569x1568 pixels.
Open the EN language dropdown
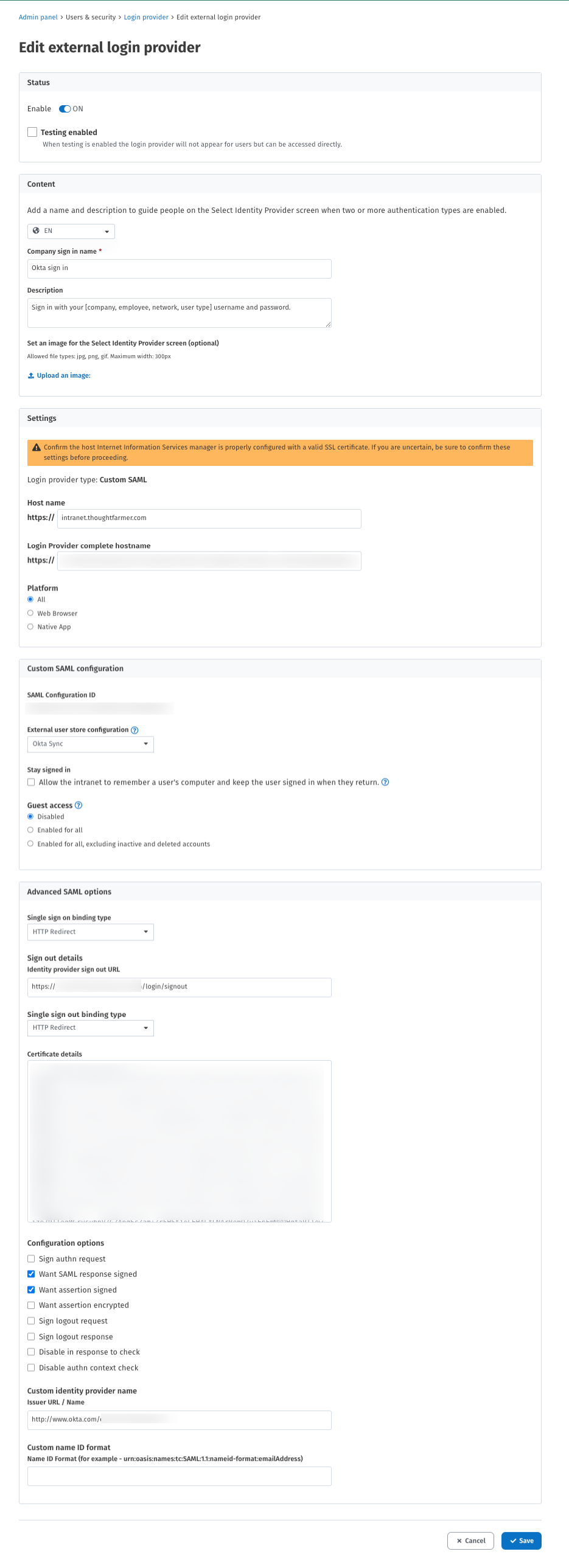70,231
